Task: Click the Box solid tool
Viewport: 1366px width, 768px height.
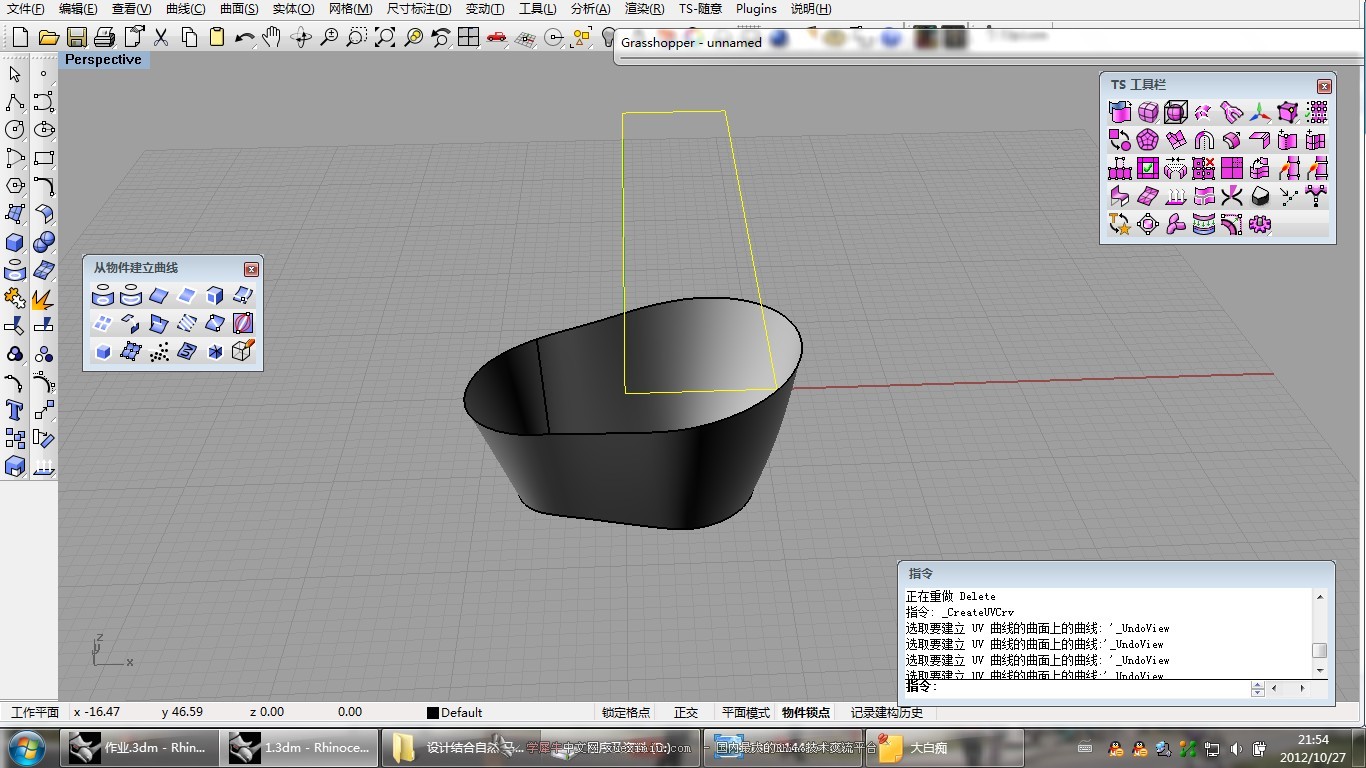Action: [x=15, y=242]
